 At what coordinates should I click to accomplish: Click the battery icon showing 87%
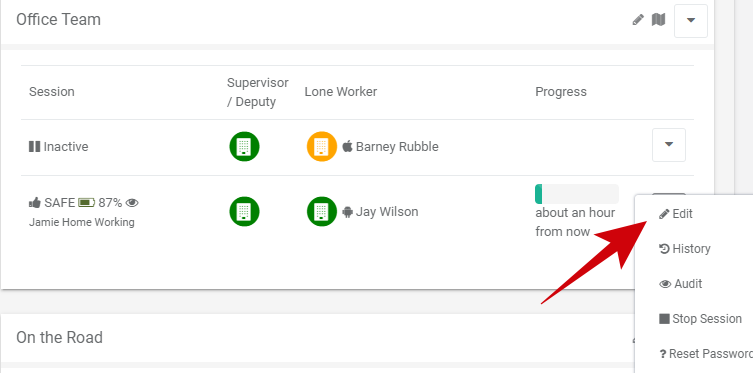coord(87,203)
